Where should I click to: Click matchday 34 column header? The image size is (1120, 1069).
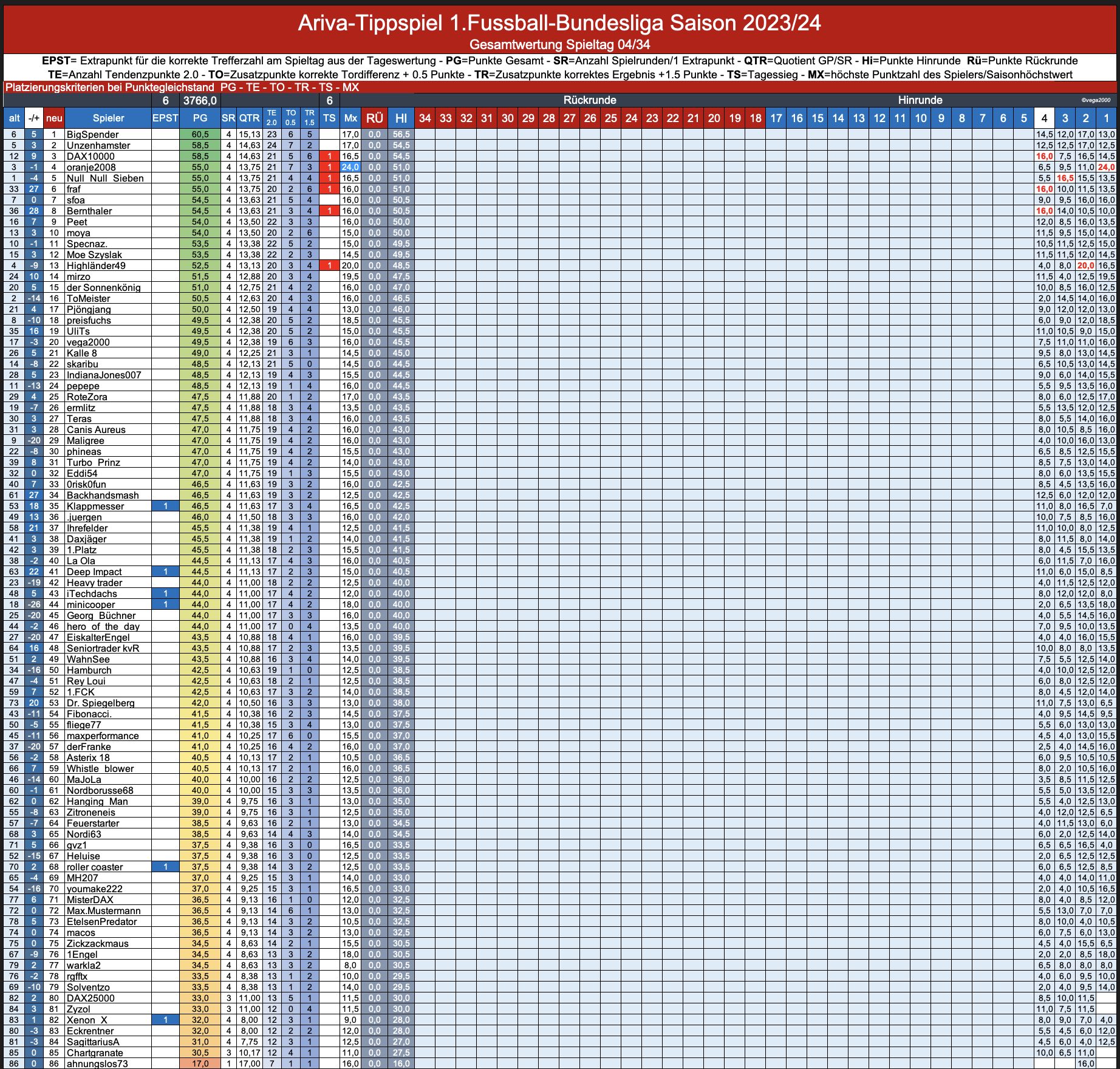(x=425, y=118)
